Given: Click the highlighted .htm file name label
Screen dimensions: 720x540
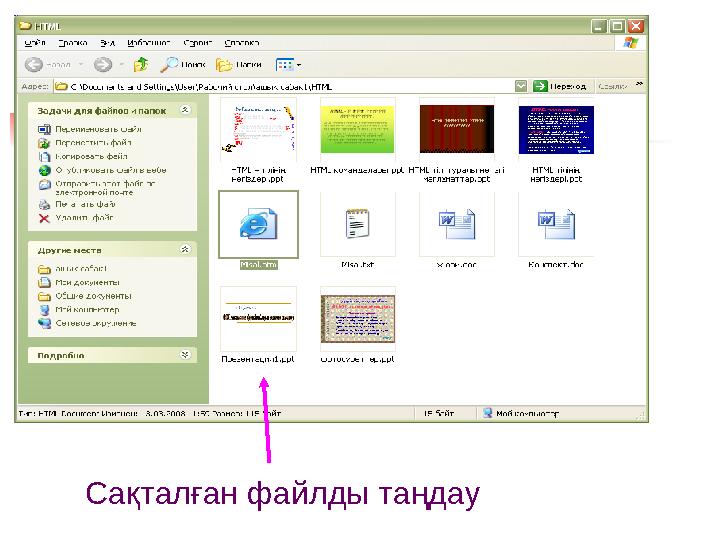Looking at the screenshot, I should coord(259,264).
